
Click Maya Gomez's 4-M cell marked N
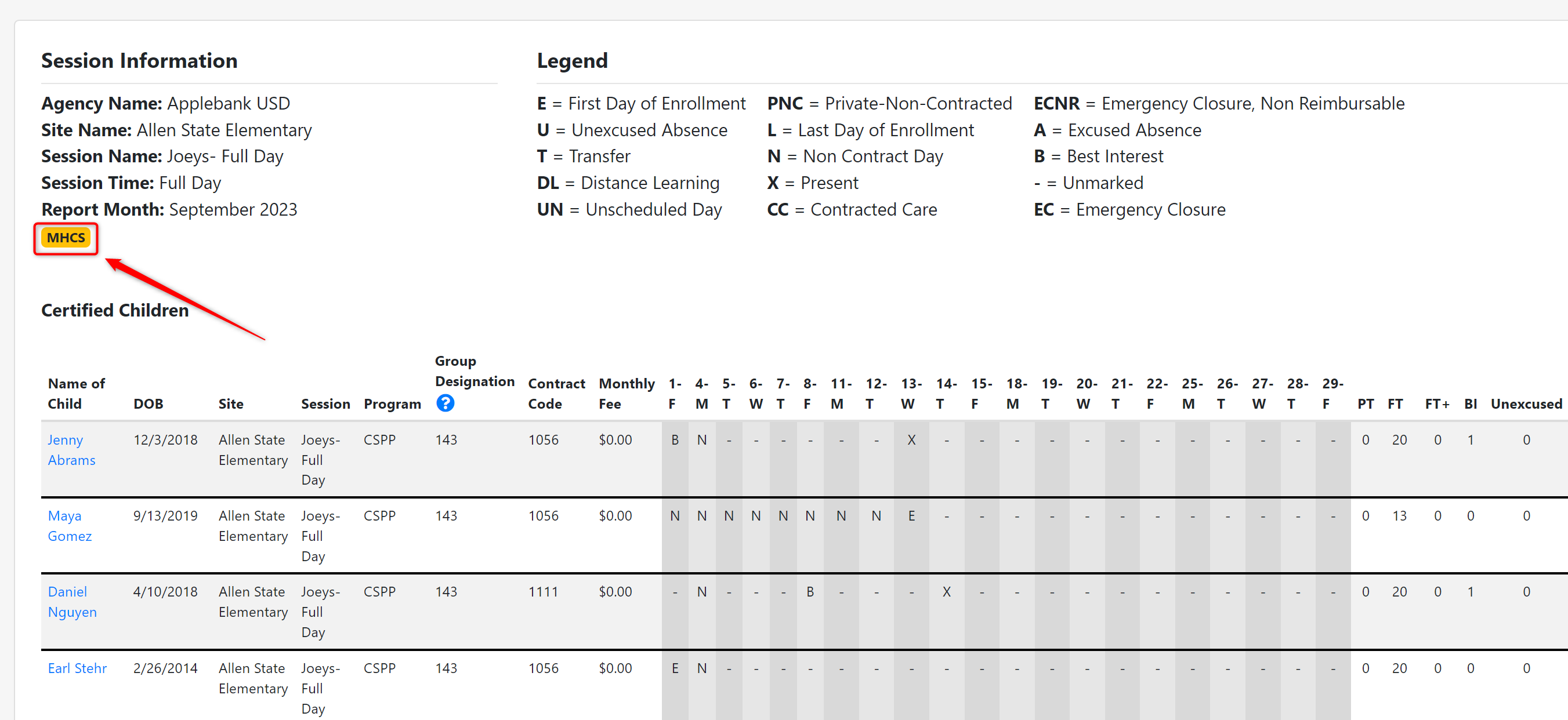701,516
